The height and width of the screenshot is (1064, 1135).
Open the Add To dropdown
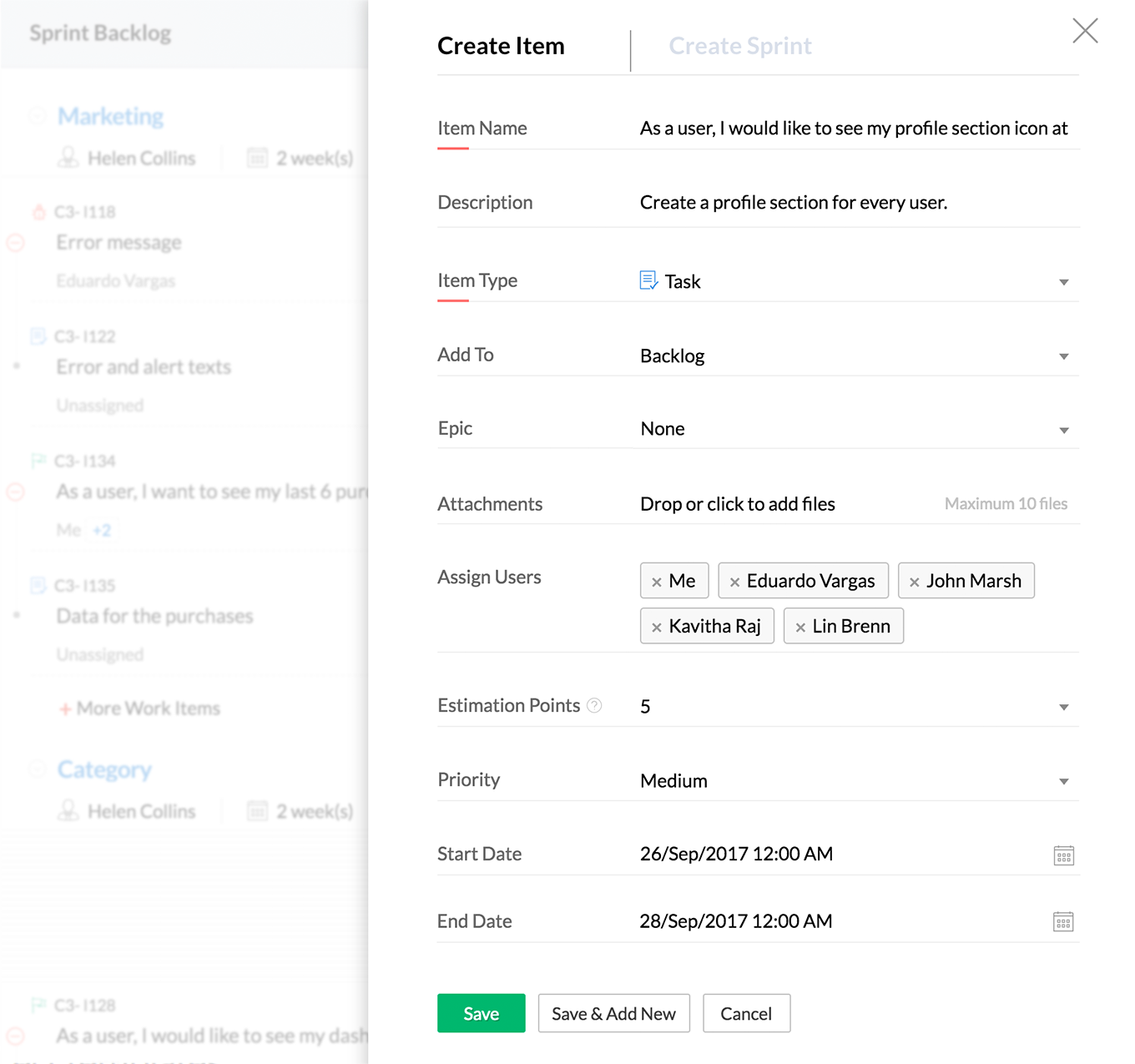point(1063,356)
